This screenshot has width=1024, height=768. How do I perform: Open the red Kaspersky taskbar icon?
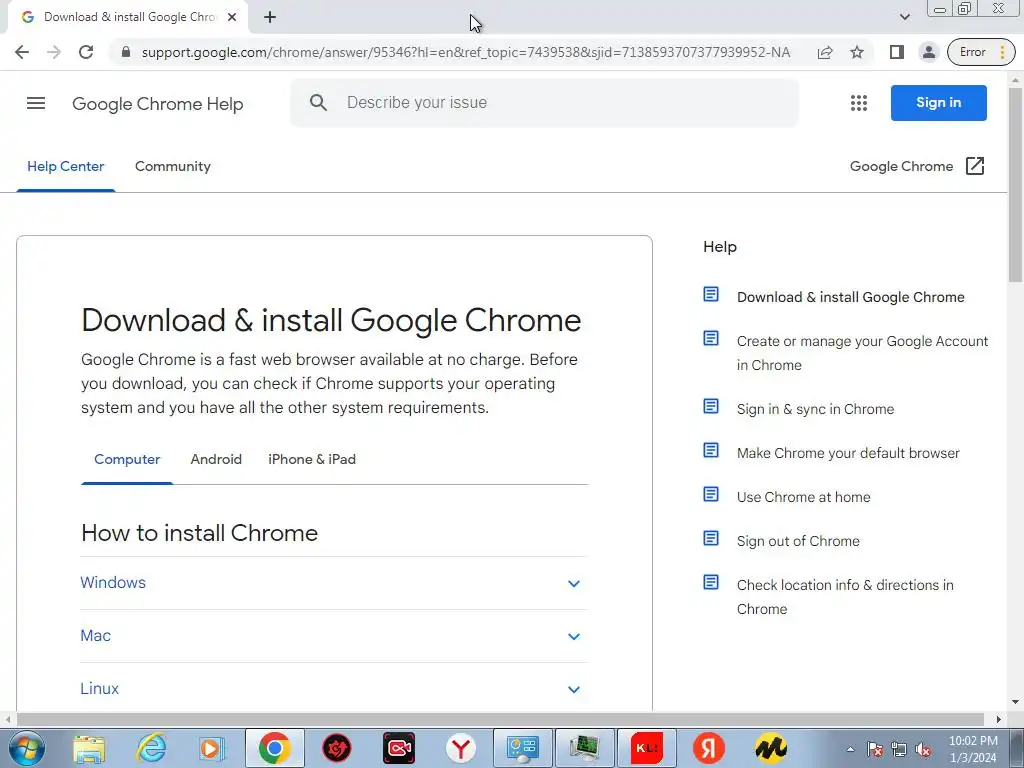tap(647, 748)
